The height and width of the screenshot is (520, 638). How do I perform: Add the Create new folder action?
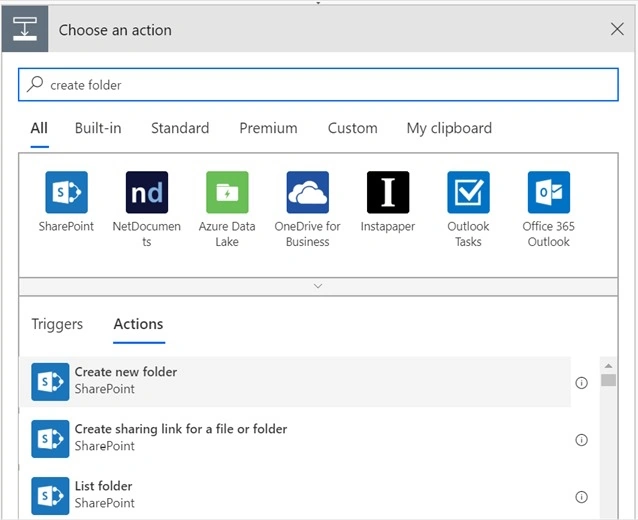[295, 382]
